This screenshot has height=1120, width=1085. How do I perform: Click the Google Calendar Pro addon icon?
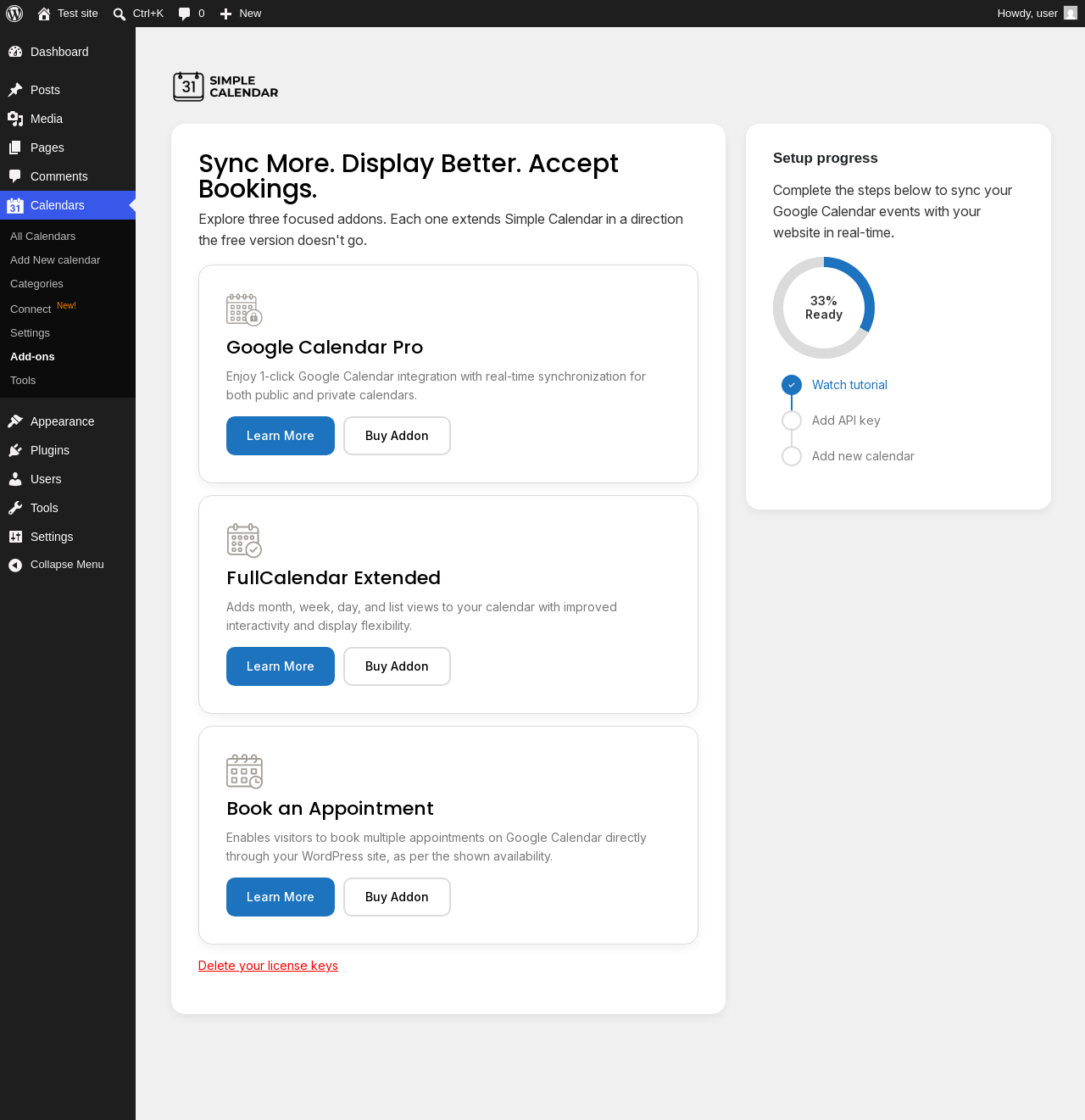[244, 309]
